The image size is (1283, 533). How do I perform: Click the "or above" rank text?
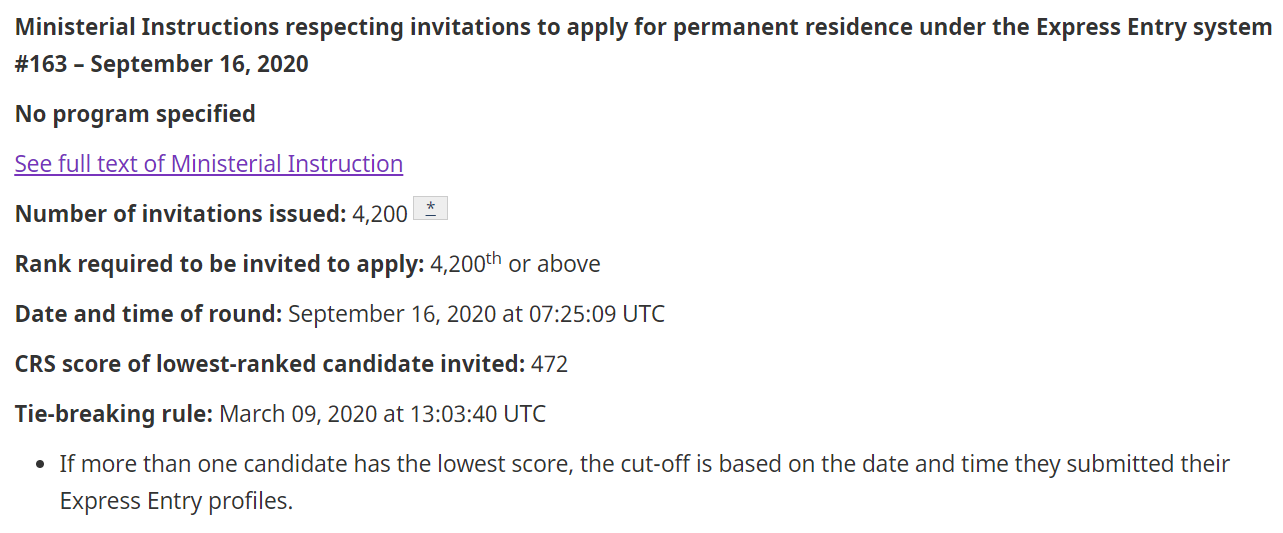tap(554, 264)
